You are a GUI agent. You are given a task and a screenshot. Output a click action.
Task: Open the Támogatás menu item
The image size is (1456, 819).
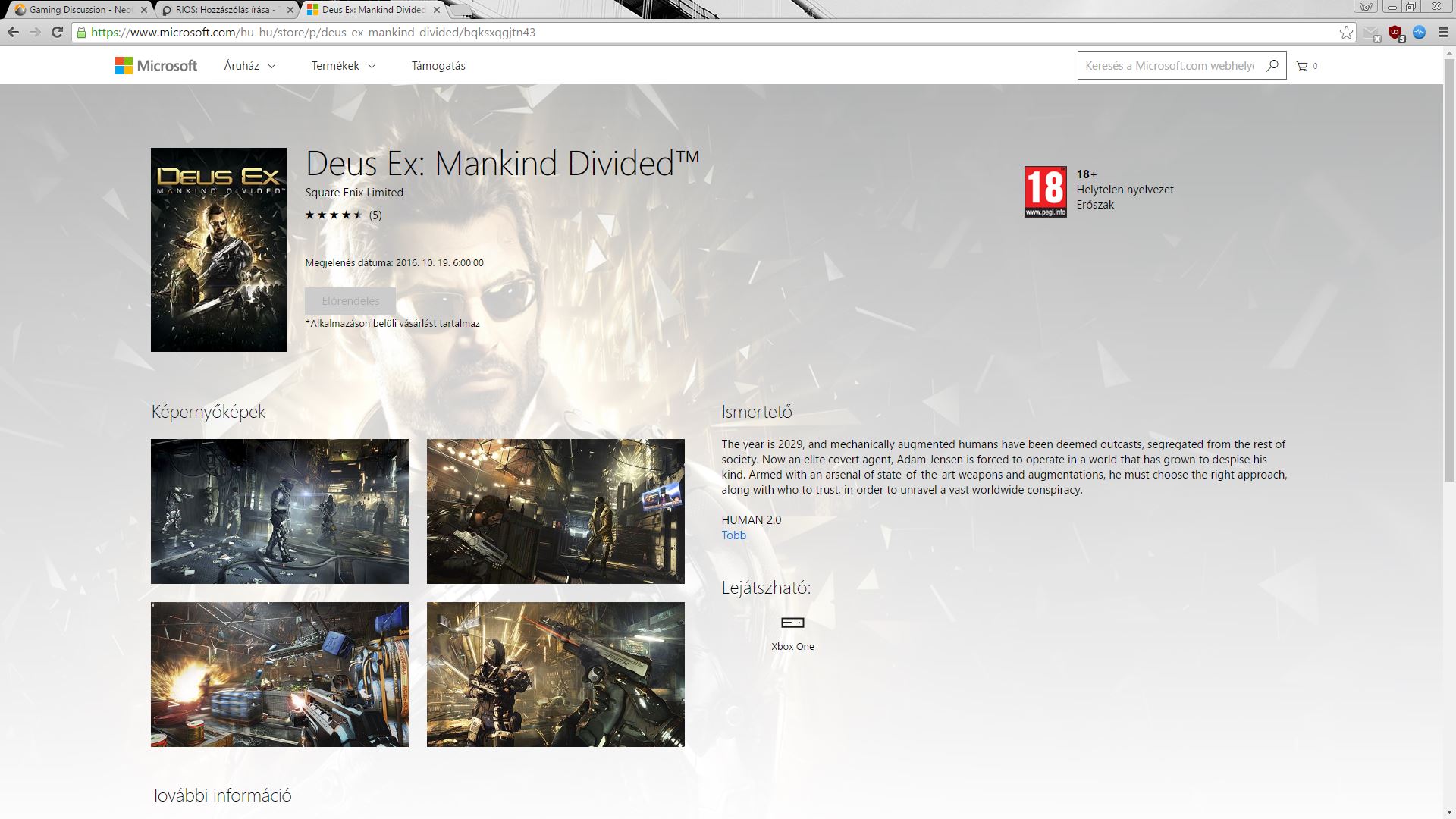click(438, 66)
